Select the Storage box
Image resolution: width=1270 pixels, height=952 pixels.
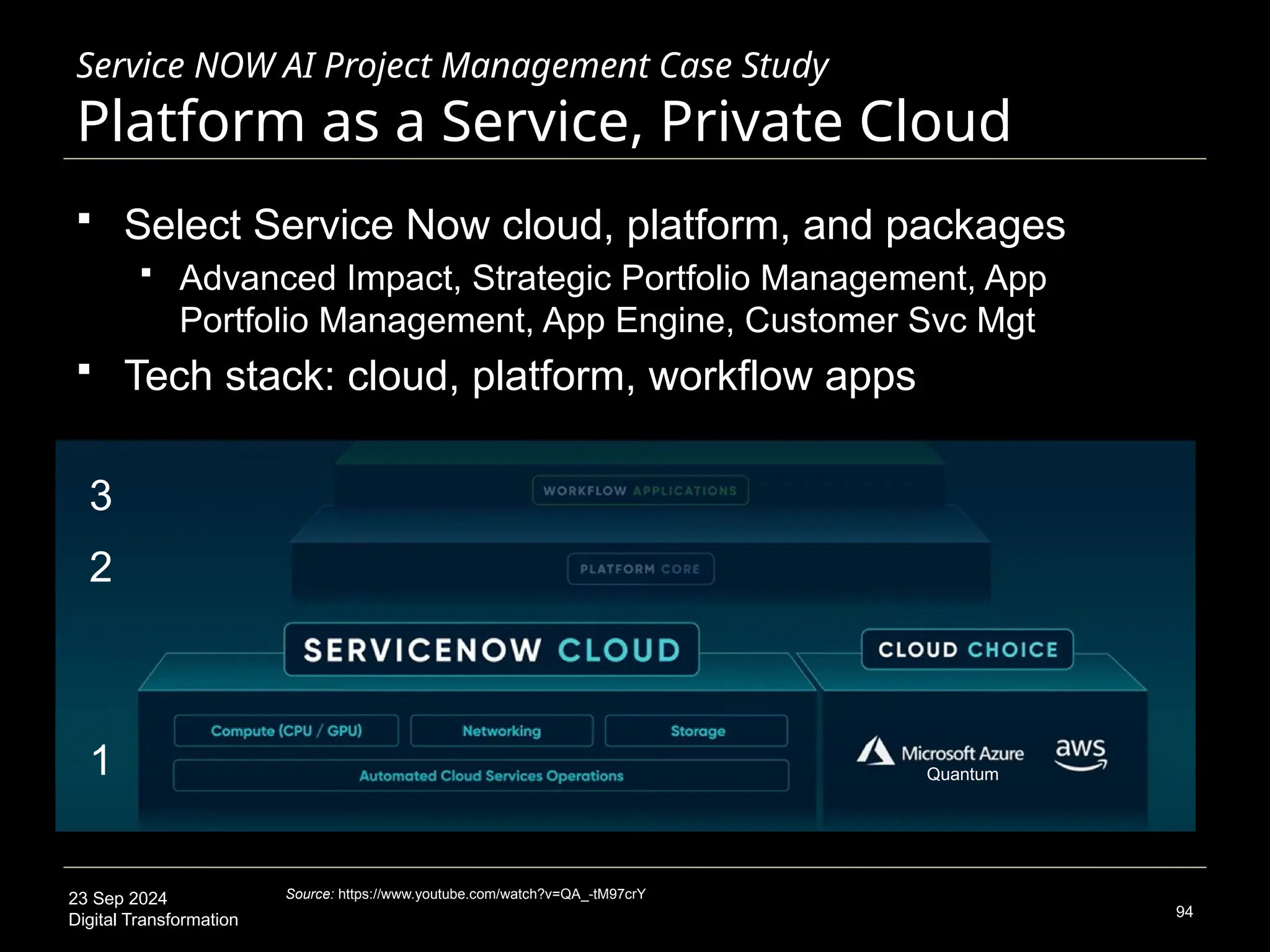(697, 731)
